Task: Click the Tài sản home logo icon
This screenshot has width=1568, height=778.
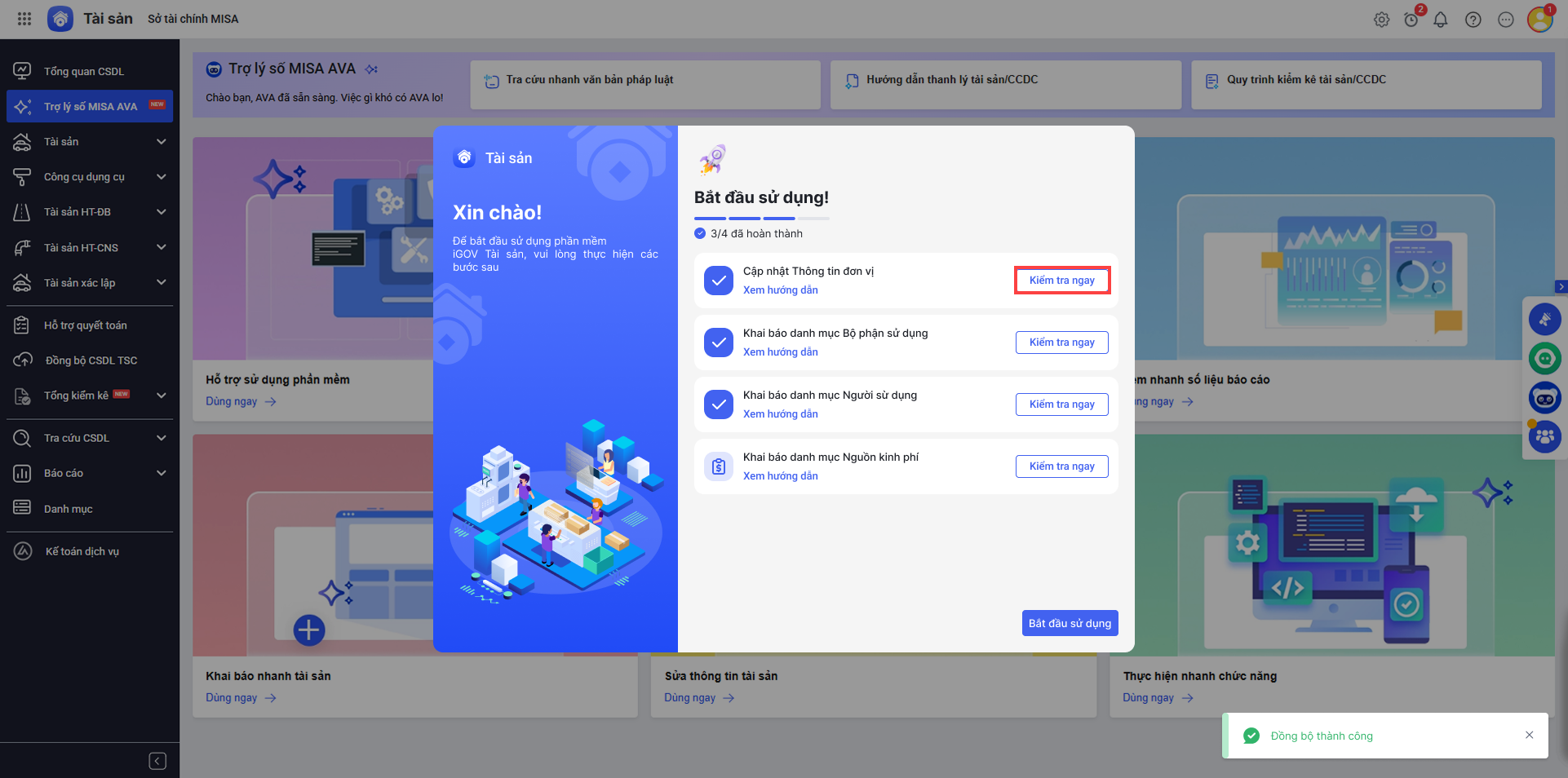Action: (60, 19)
